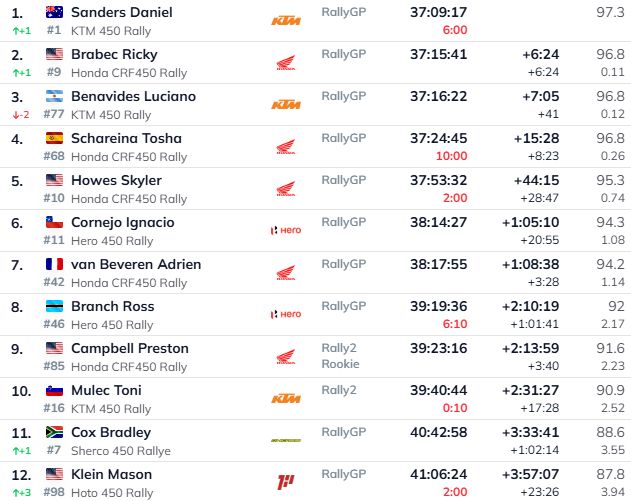Screen dimensions: 631x501
Task: Click the Botswana flag next to Branch Ross
Action: 54,306
